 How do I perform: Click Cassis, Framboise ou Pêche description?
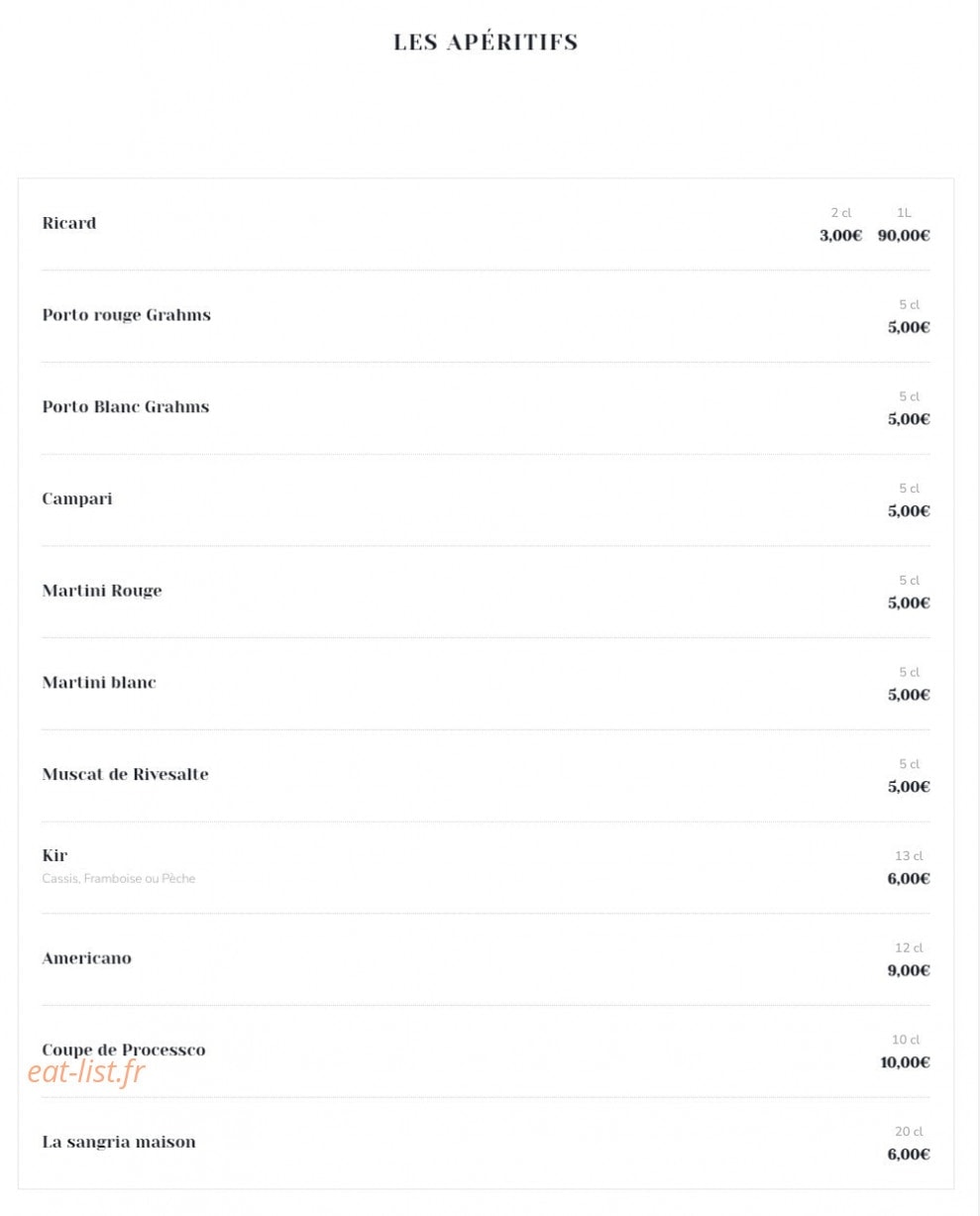tap(119, 878)
